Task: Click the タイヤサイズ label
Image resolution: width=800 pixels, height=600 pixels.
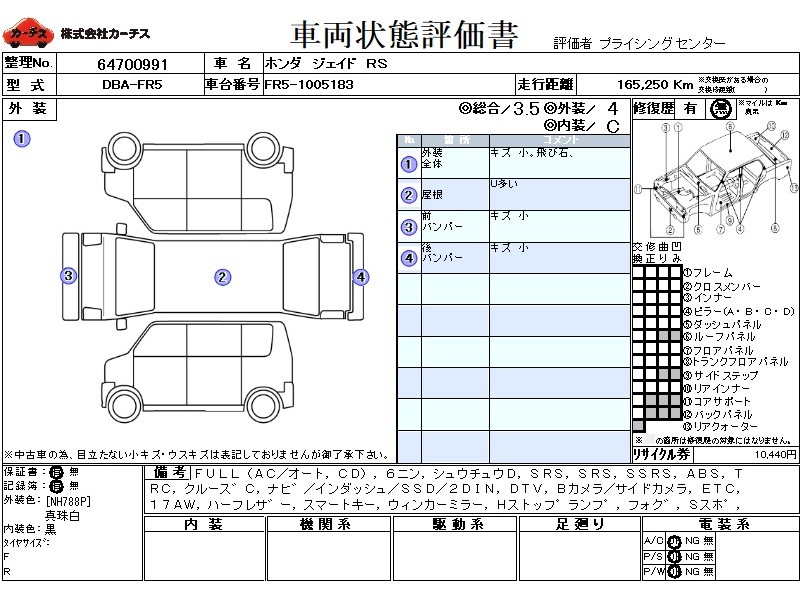Action: click(26, 543)
